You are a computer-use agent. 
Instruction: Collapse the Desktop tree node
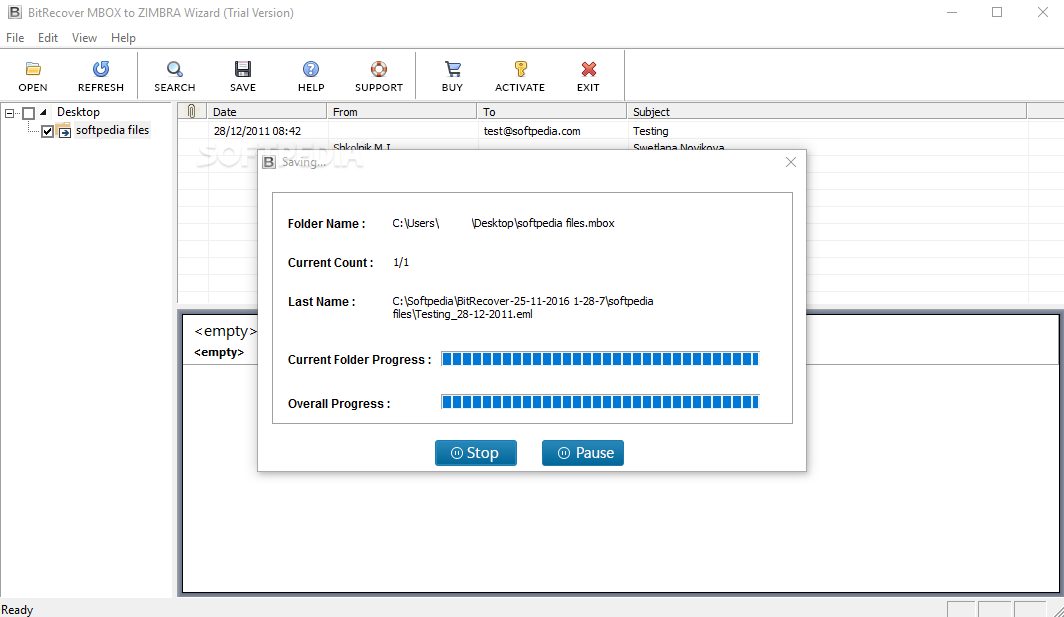10,113
